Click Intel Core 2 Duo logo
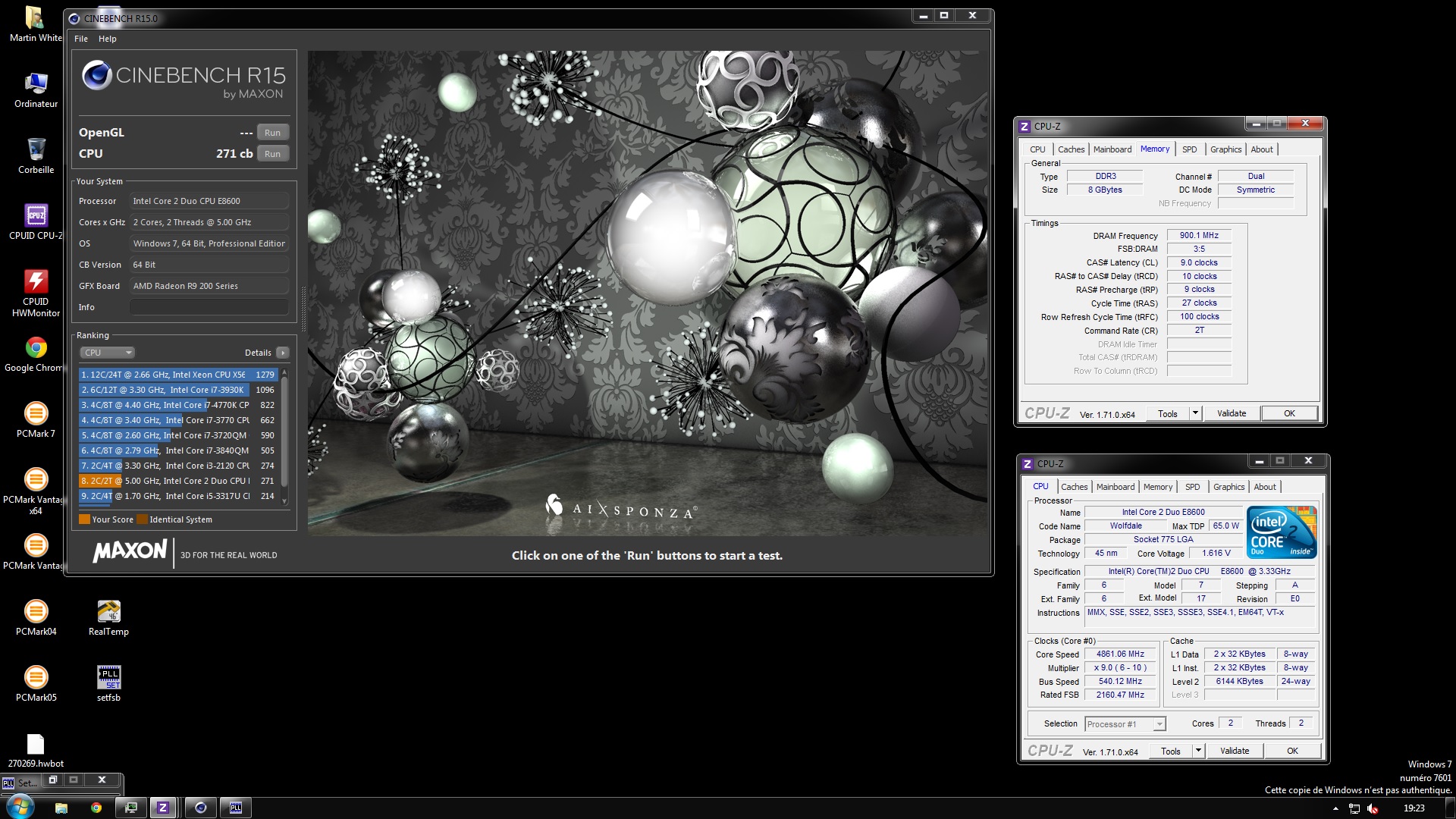 click(1282, 532)
